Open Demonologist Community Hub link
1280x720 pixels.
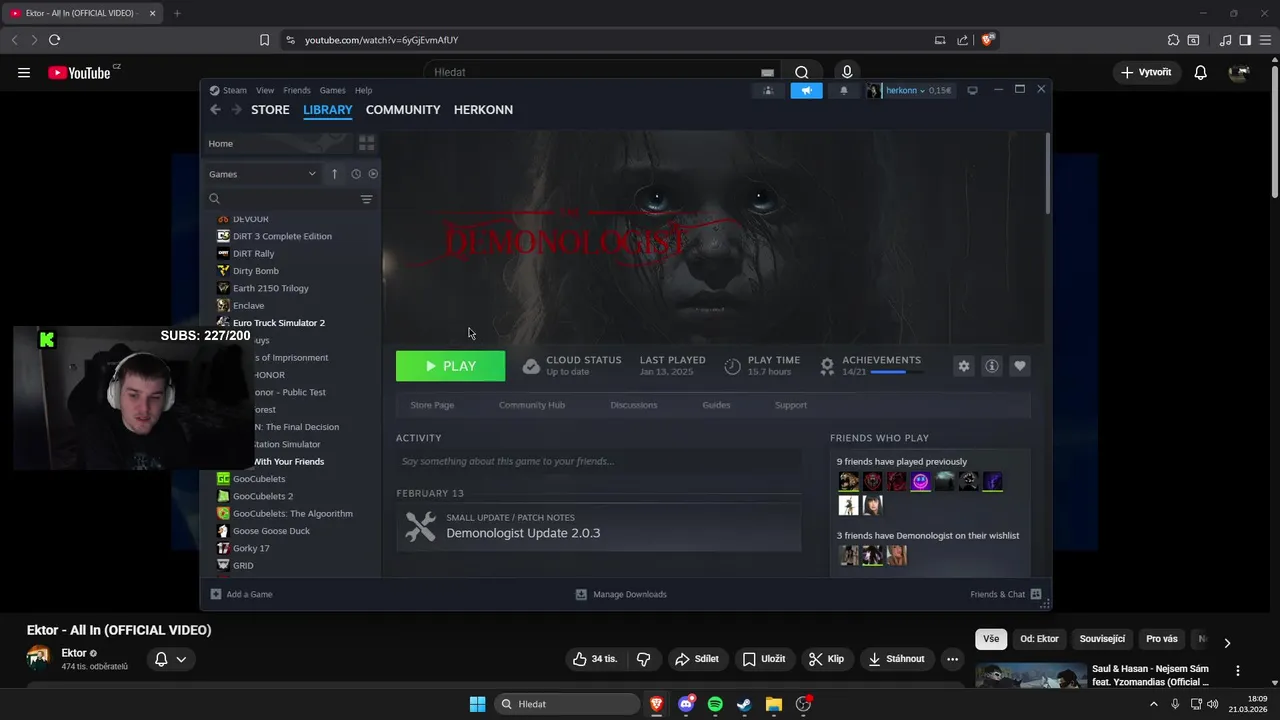(532, 405)
